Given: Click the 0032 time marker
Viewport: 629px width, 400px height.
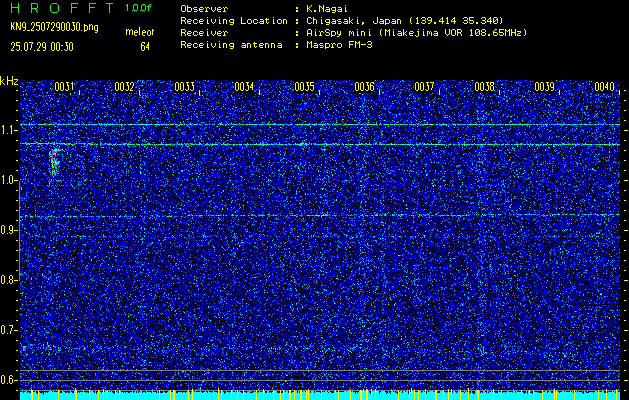Looking at the screenshot, I should pyautogui.click(x=124, y=87).
